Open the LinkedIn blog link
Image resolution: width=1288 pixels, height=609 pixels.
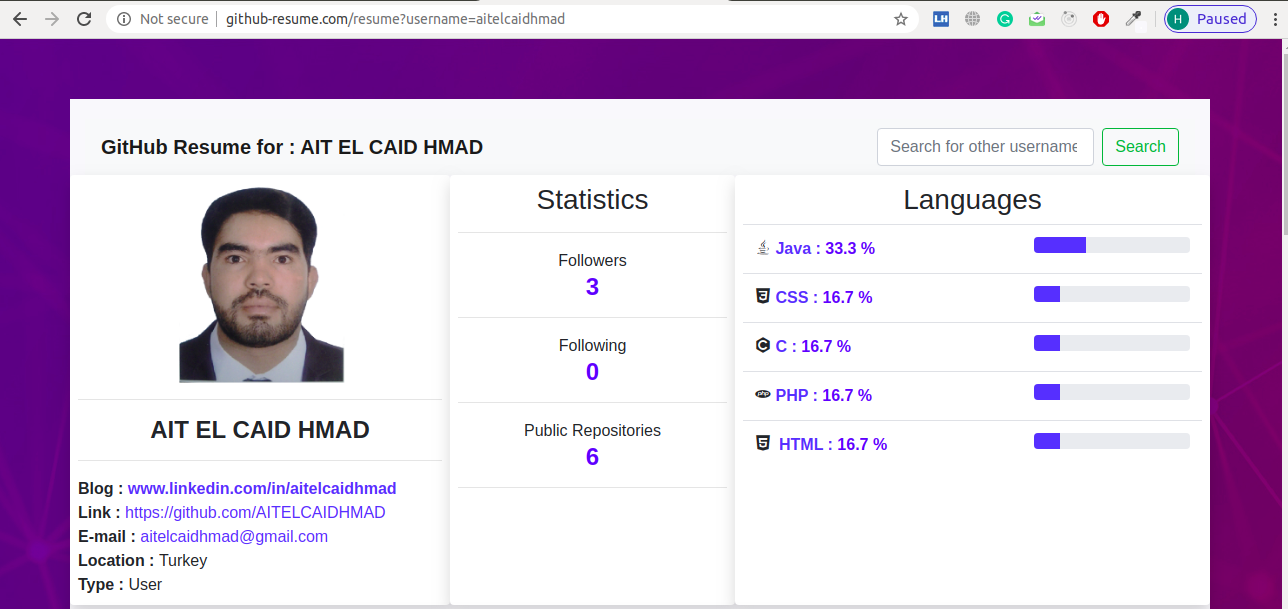point(262,489)
